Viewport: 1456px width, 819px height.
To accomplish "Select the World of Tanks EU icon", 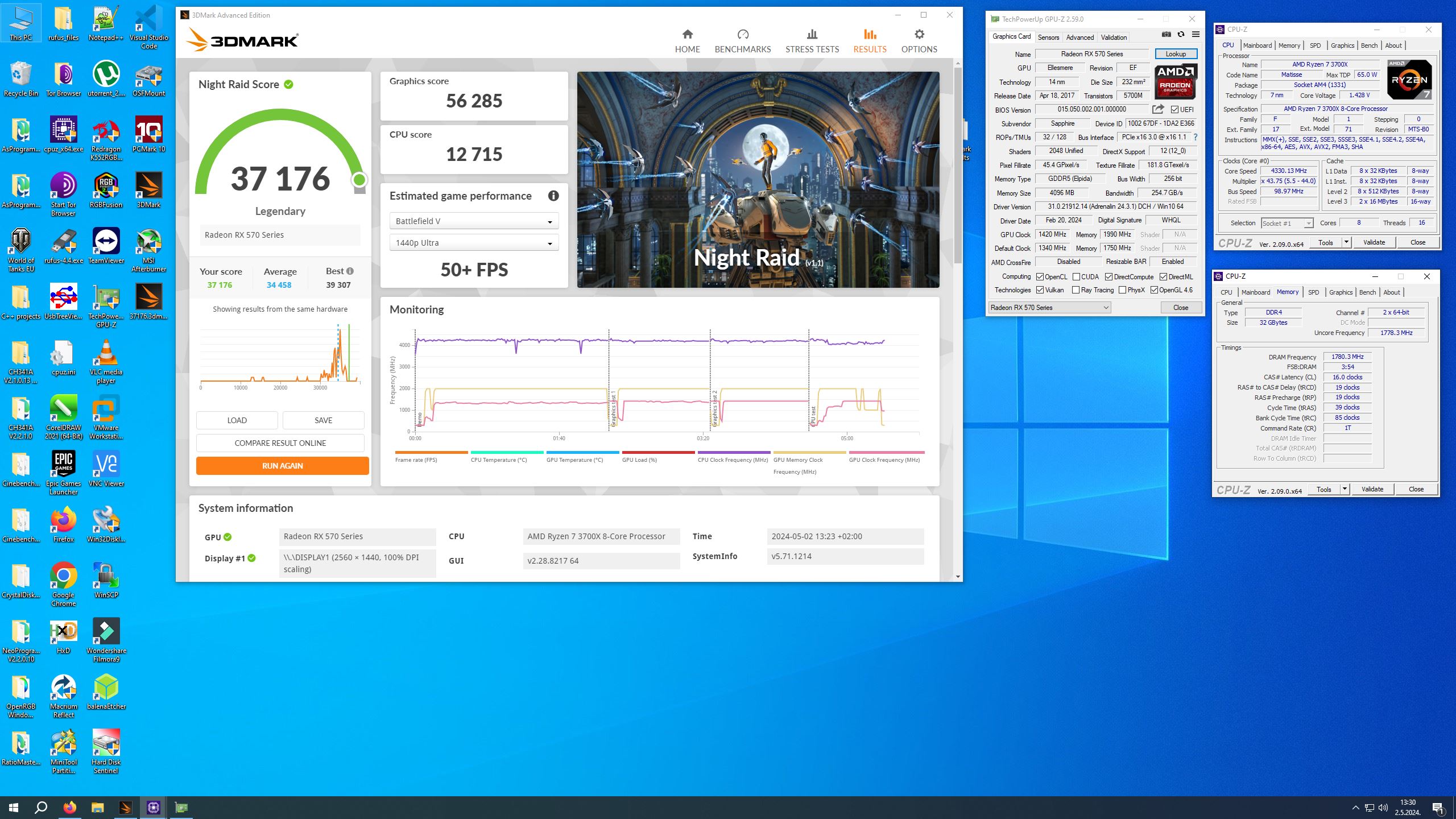I will [21, 249].
